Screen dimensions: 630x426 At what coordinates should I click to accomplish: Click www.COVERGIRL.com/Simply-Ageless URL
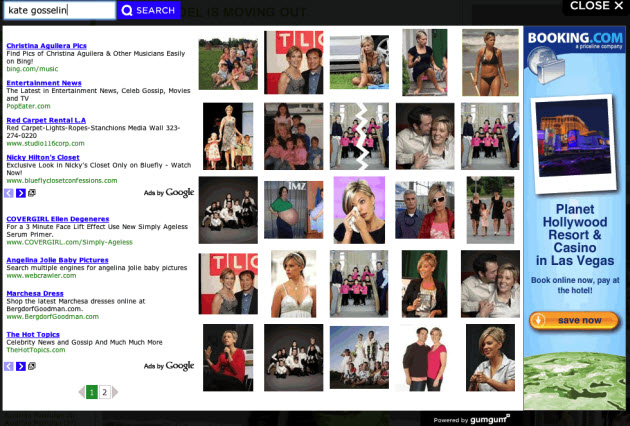point(70,242)
